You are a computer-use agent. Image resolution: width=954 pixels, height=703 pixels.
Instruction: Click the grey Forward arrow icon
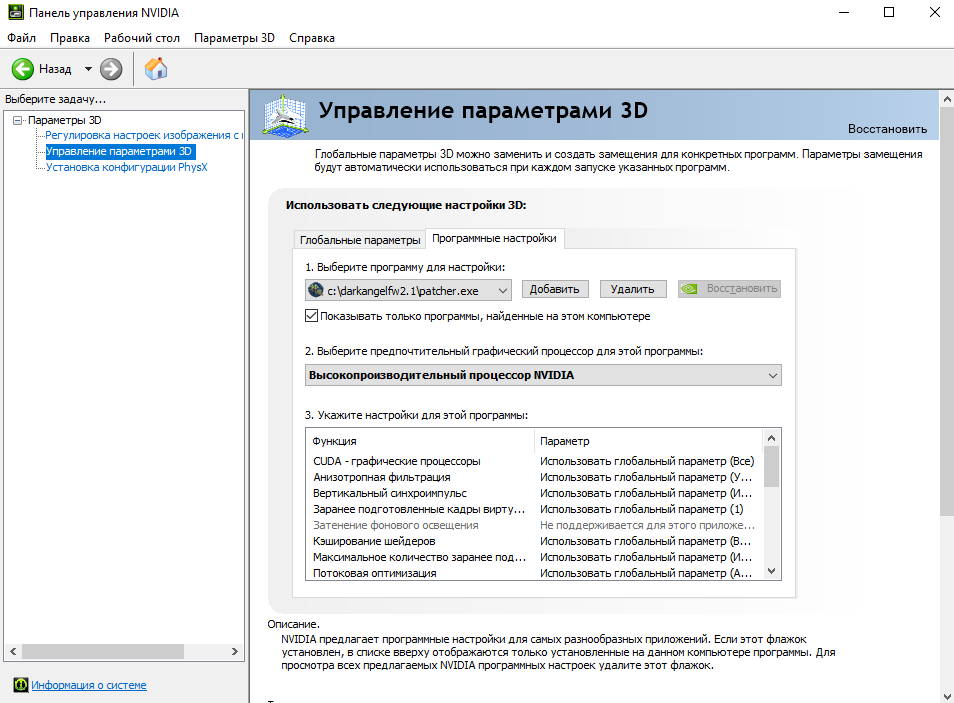pos(111,69)
